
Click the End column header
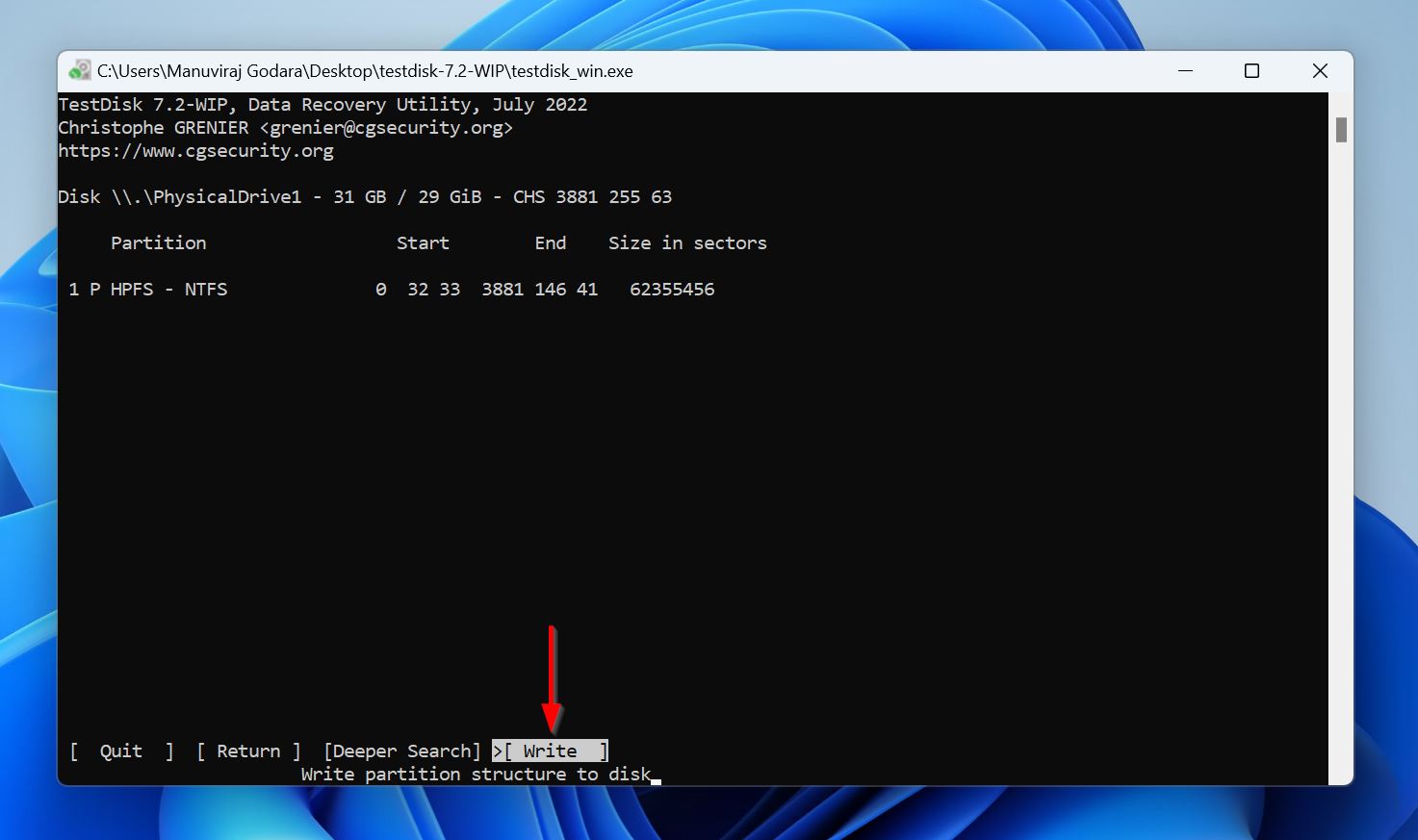coord(551,243)
